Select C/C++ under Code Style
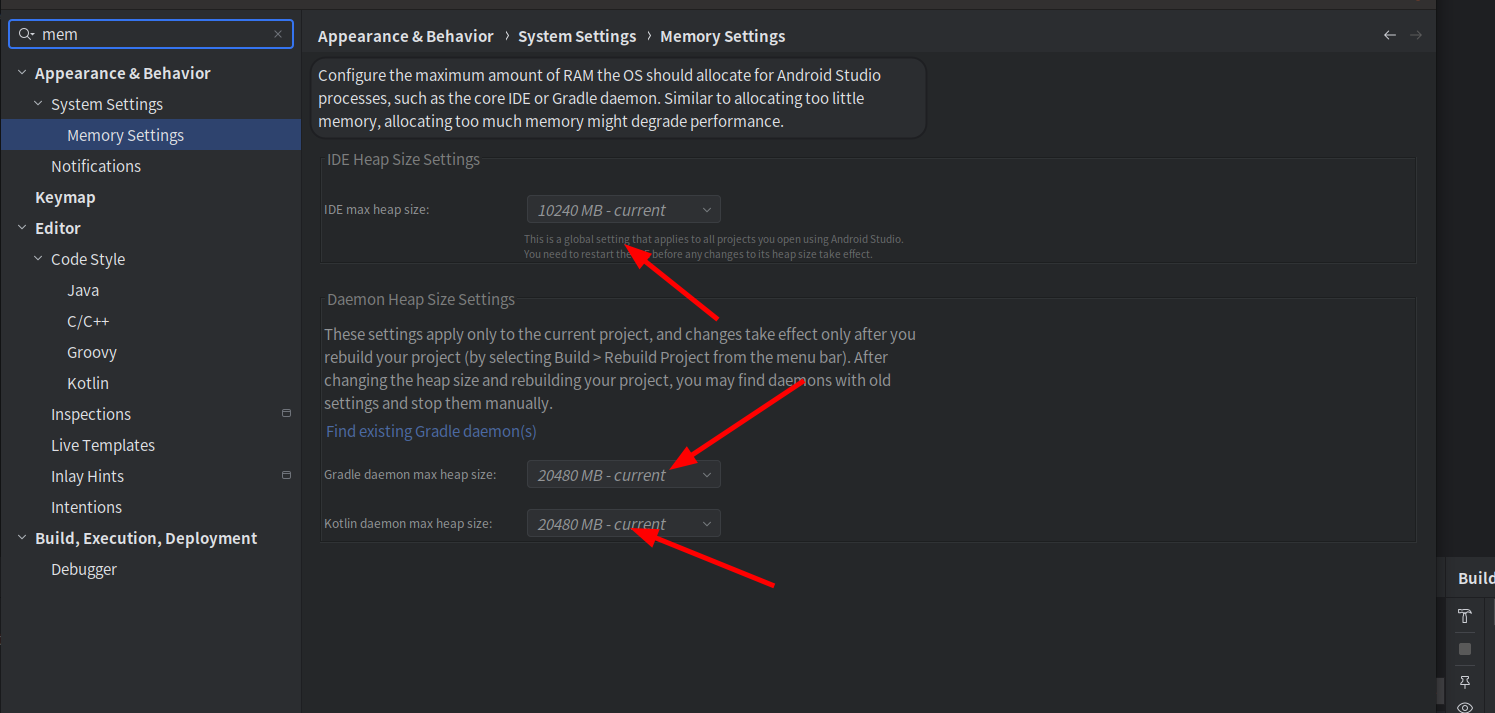 click(x=88, y=321)
